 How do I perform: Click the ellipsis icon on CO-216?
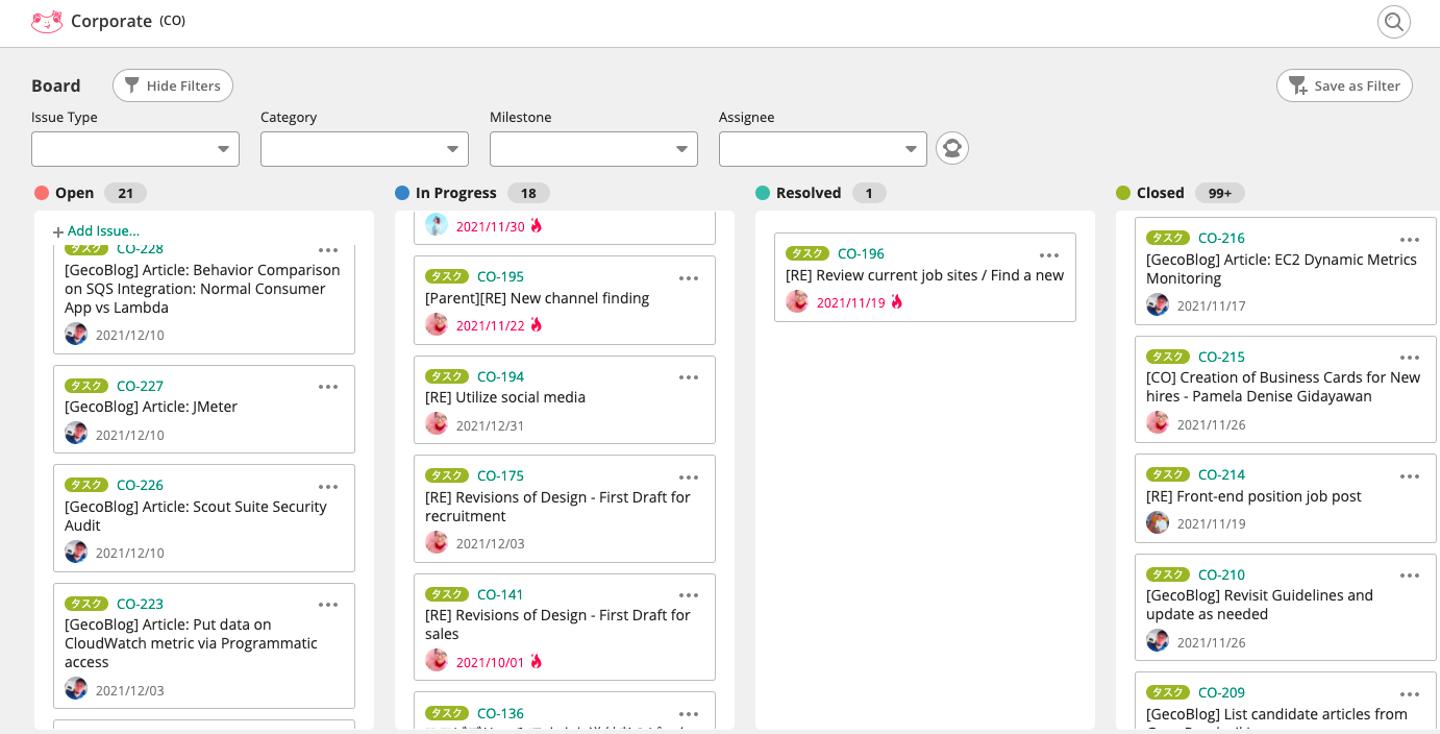point(1410,240)
